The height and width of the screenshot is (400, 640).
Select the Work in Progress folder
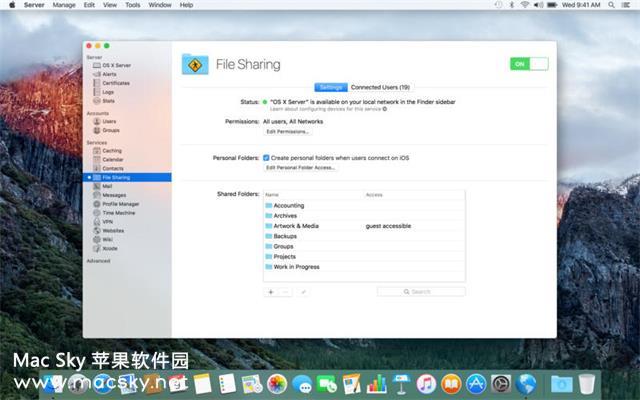(x=364, y=267)
